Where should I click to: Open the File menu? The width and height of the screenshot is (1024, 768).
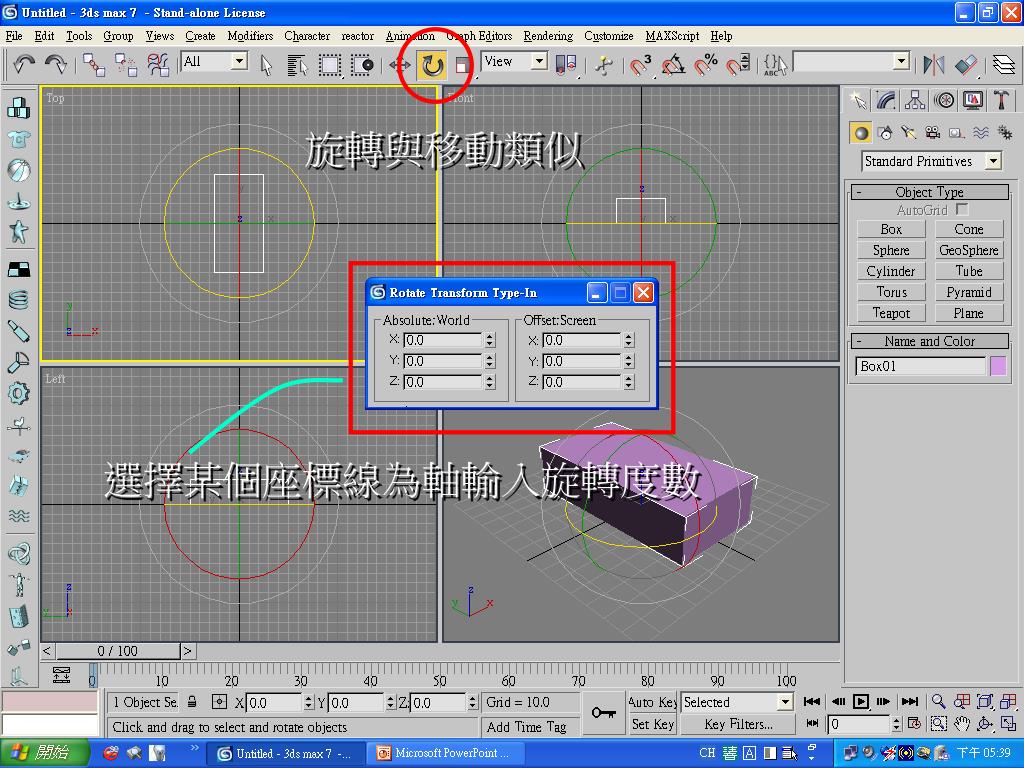pos(14,36)
